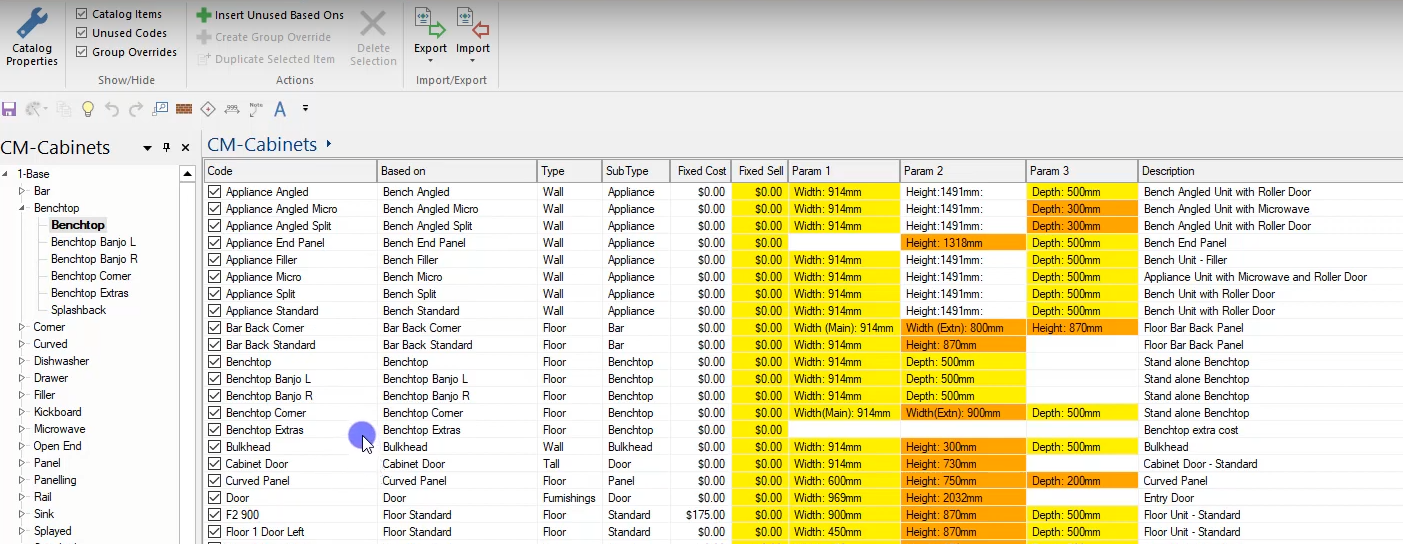Click the Note annotation tool icon
Image resolution: width=1403 pixels, height=544 pixels.
click(x=256, y=108)
